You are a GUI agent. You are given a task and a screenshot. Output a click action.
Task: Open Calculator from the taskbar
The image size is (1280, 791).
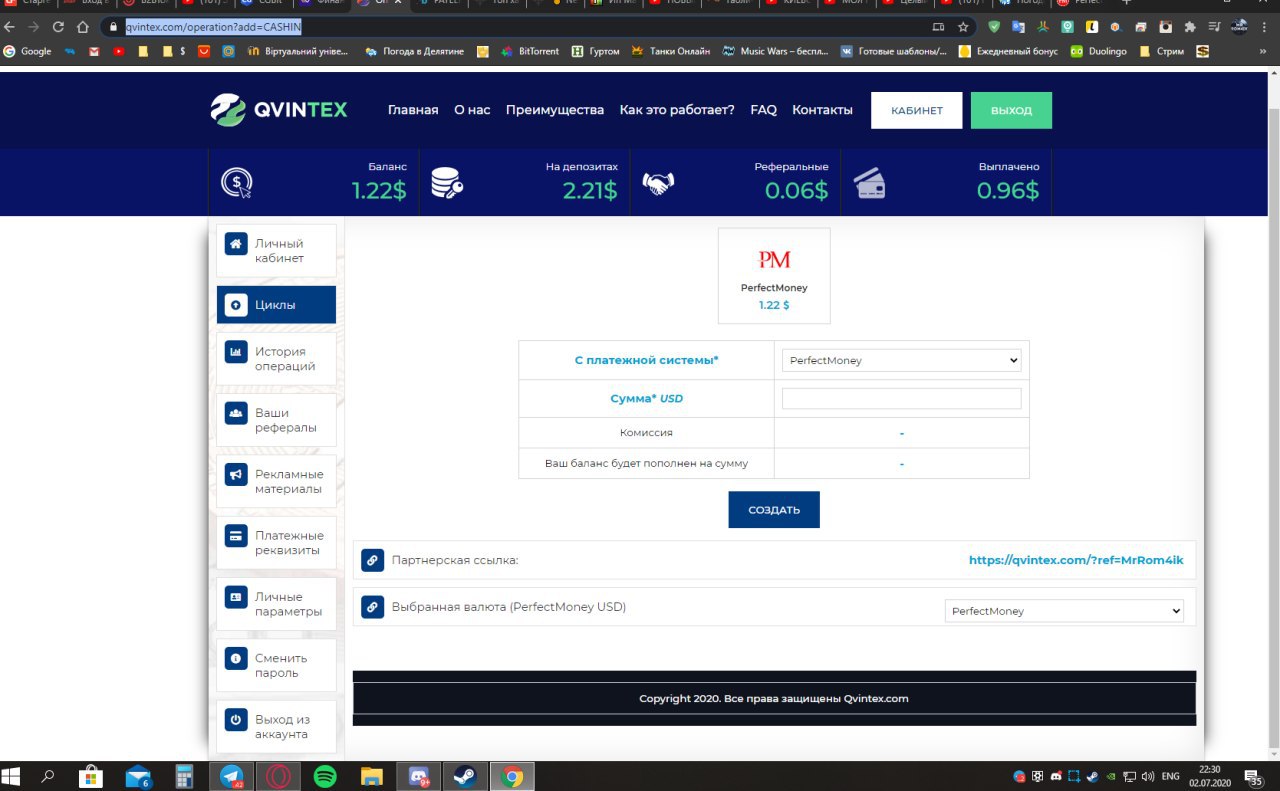184,776
